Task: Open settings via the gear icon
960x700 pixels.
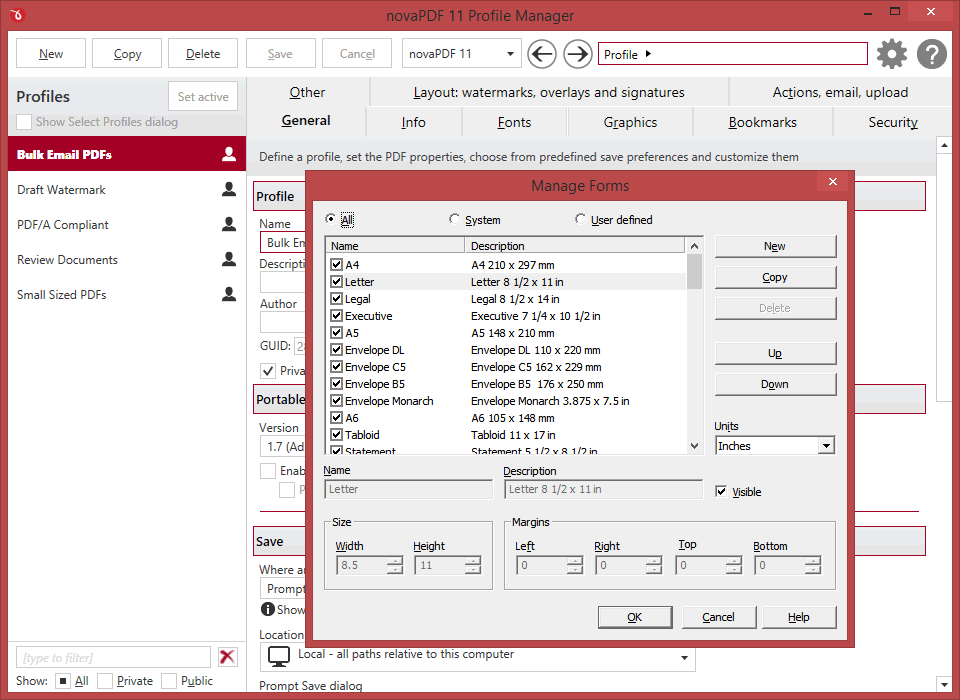Action: (891, 54)
